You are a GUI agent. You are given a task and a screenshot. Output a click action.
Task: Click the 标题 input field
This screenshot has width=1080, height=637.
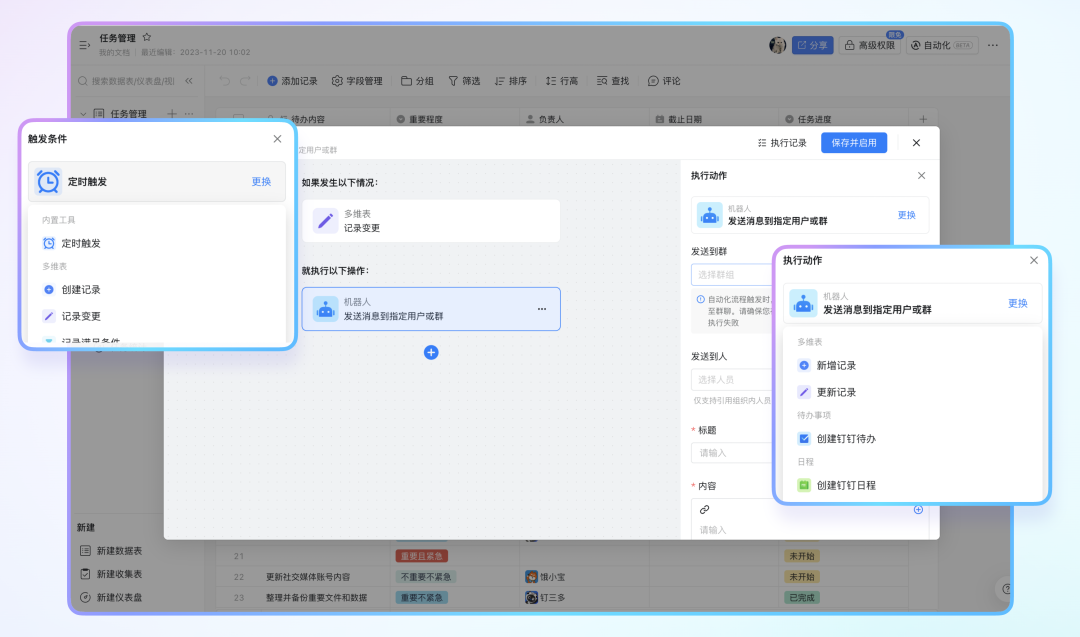pyautogui.click(x=730, y=453)
